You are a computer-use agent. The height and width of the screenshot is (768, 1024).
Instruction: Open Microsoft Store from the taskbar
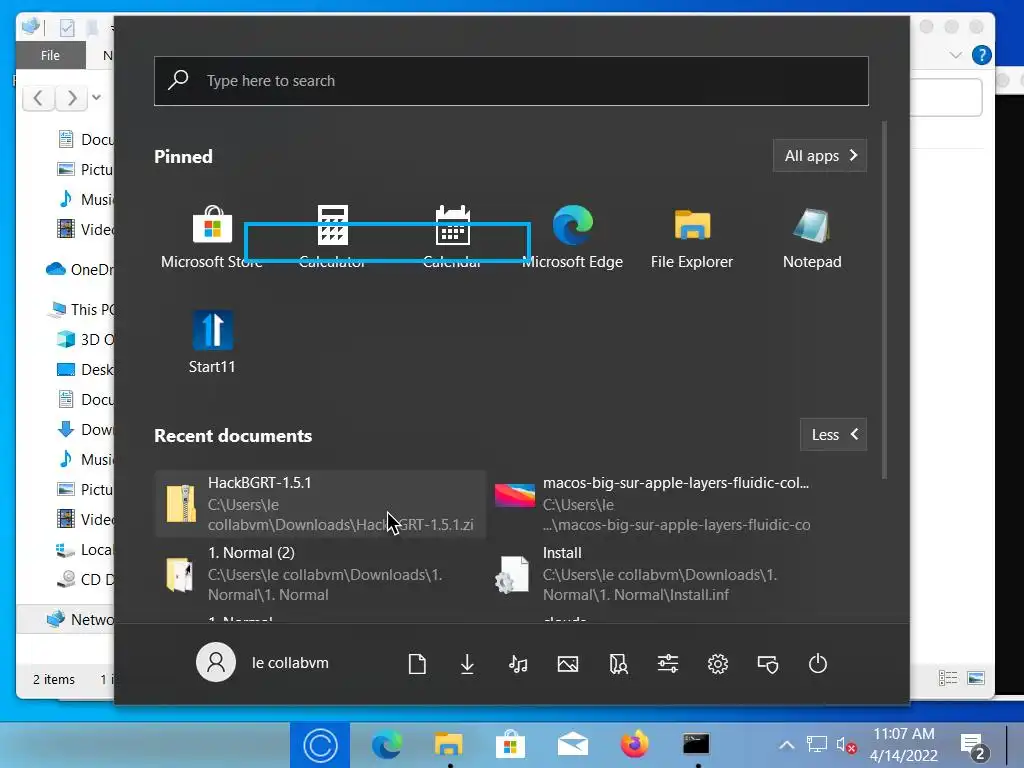(x=511, y=745)
